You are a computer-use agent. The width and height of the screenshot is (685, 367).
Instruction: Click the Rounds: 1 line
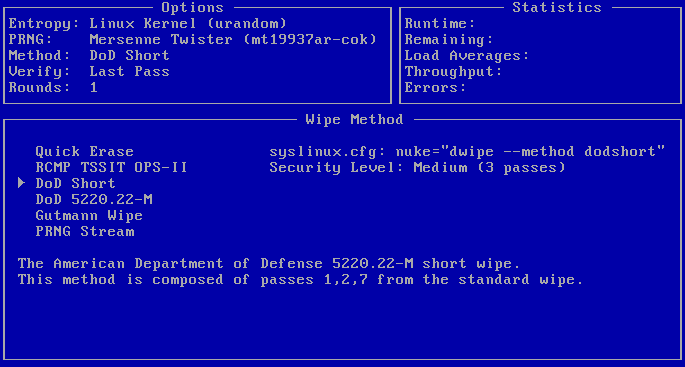pyautogui.click(x=53, y=87)
